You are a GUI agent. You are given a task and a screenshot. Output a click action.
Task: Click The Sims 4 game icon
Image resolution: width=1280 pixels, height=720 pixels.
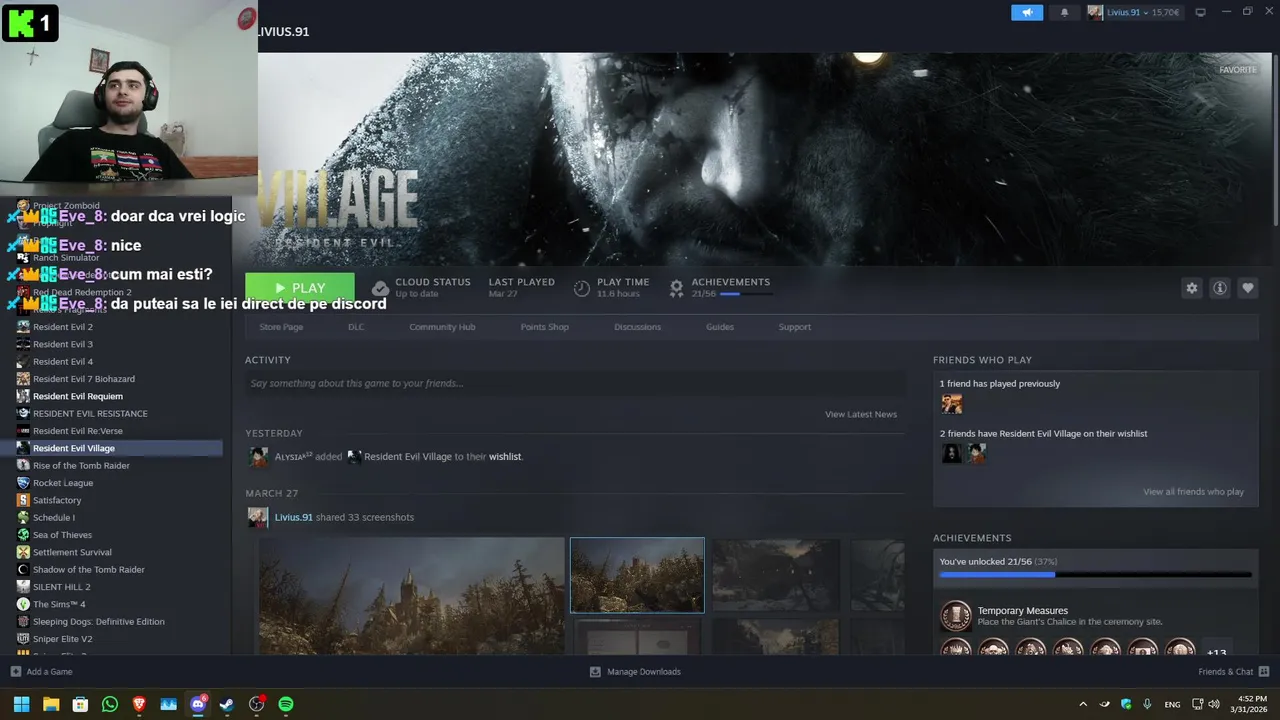(23, 604)
